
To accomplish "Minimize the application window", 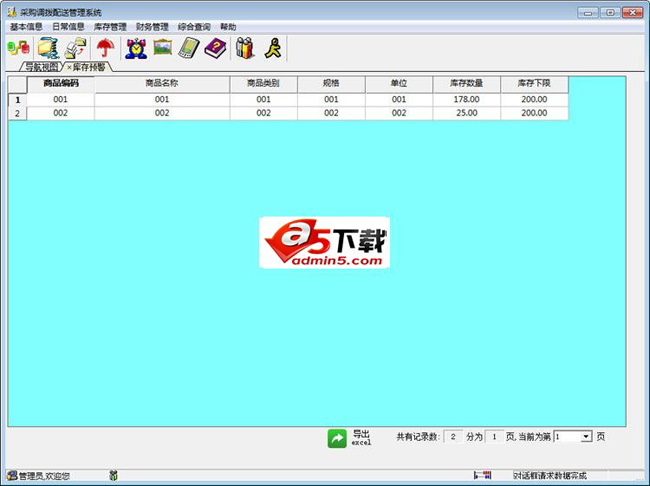I will [587, 13].
